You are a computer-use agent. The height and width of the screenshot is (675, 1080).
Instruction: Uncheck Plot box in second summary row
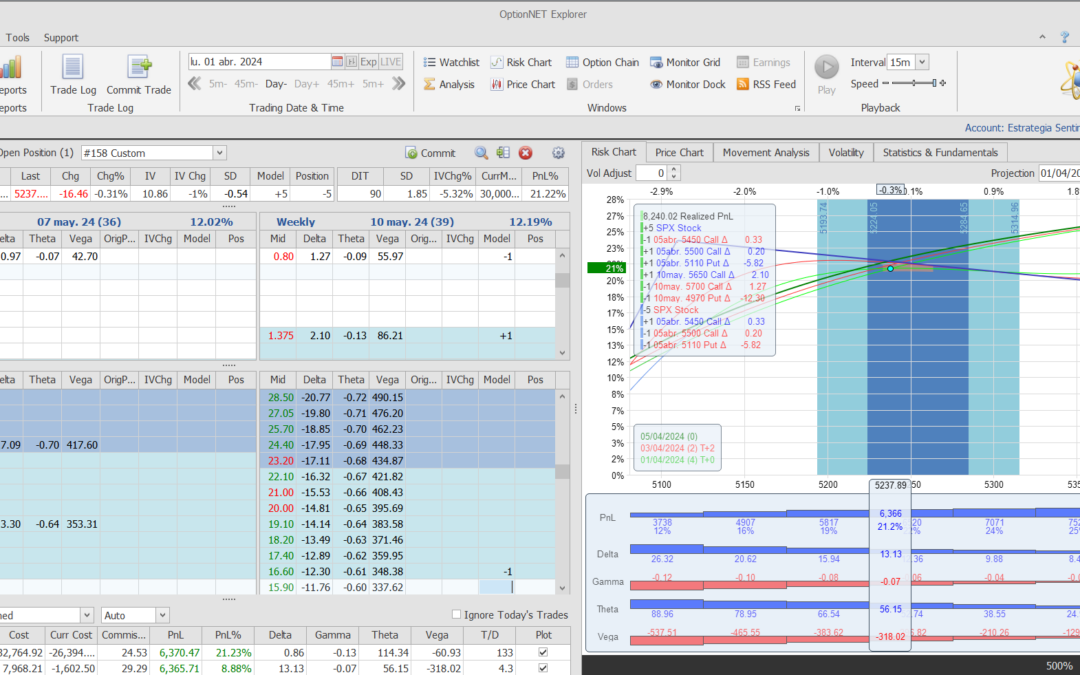pos(543,668)
